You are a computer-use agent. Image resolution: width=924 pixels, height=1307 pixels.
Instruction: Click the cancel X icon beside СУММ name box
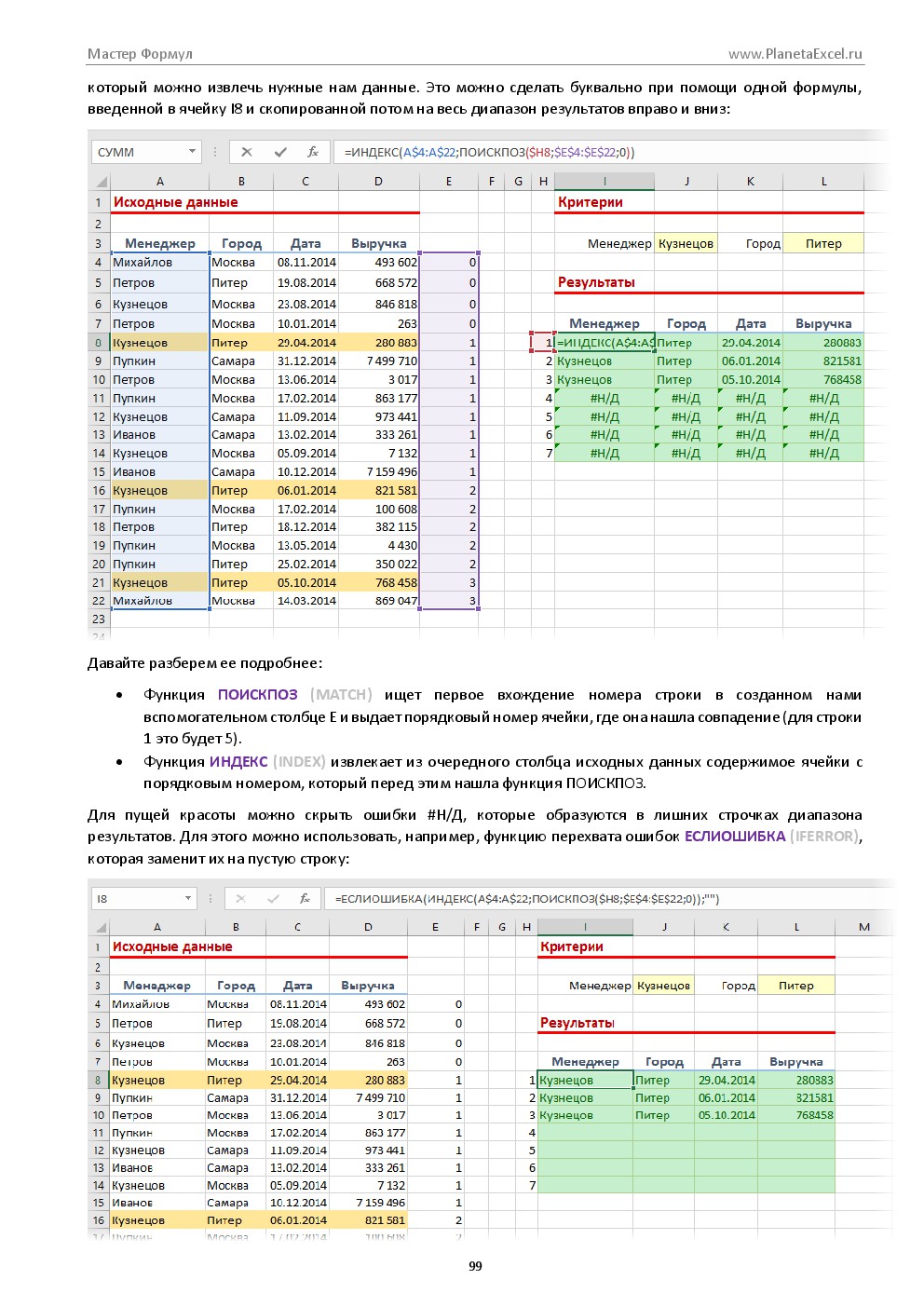(246, 152)
